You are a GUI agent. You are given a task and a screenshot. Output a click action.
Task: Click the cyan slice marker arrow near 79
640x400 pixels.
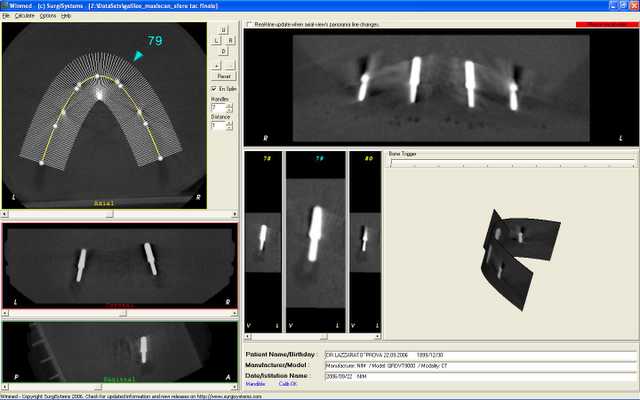(138, 56)
